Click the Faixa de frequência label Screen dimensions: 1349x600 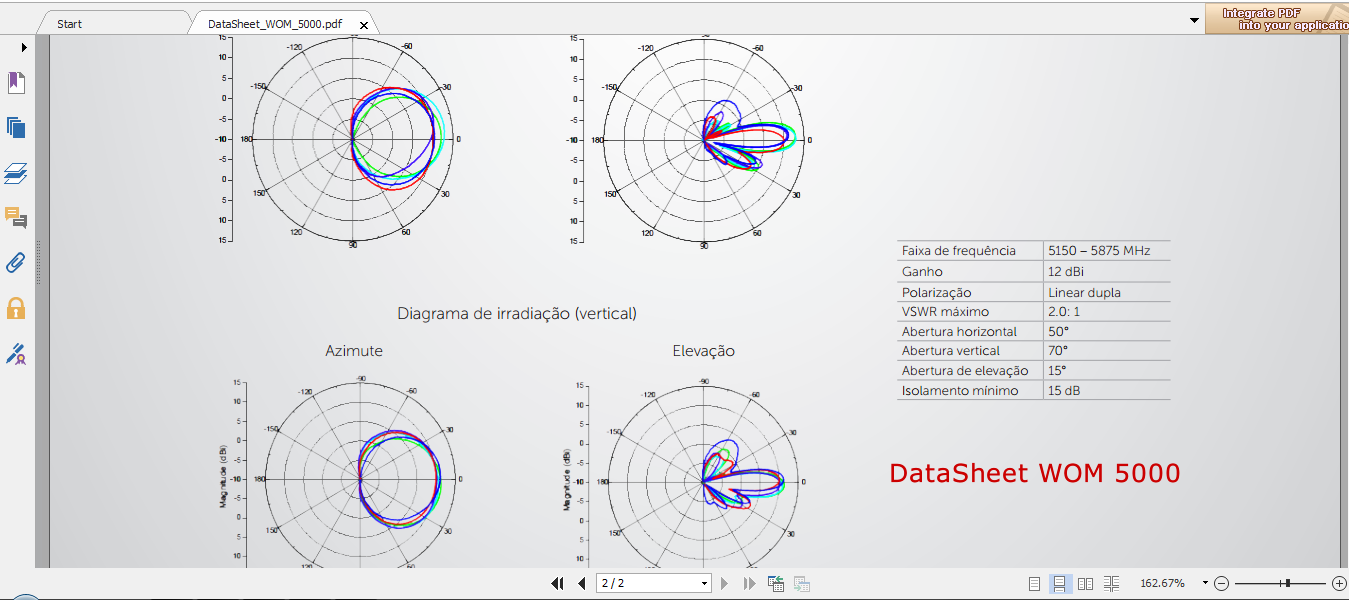[x=958, y=251]
